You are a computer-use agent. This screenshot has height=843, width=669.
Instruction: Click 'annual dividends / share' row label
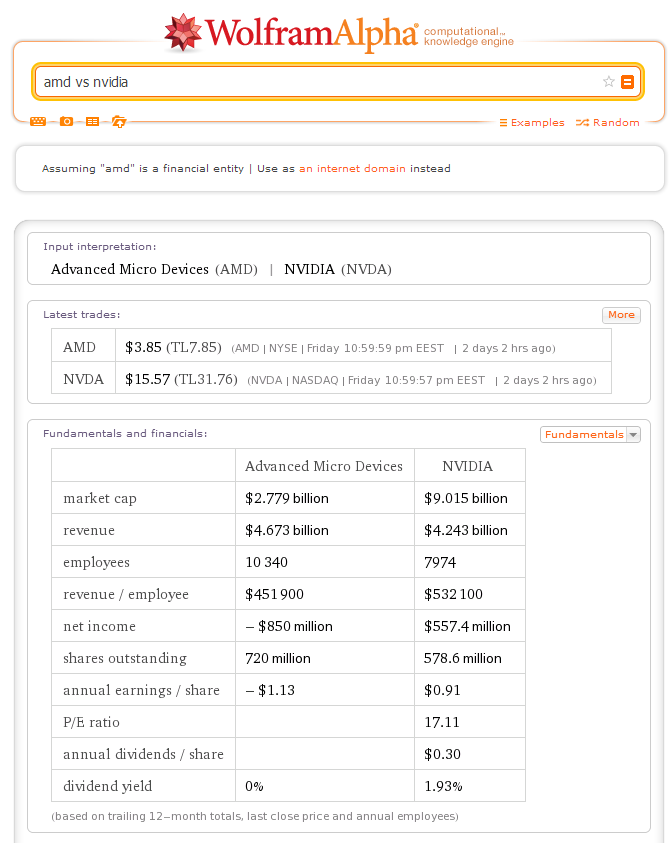pyautogui.click(x=143, y=754)
